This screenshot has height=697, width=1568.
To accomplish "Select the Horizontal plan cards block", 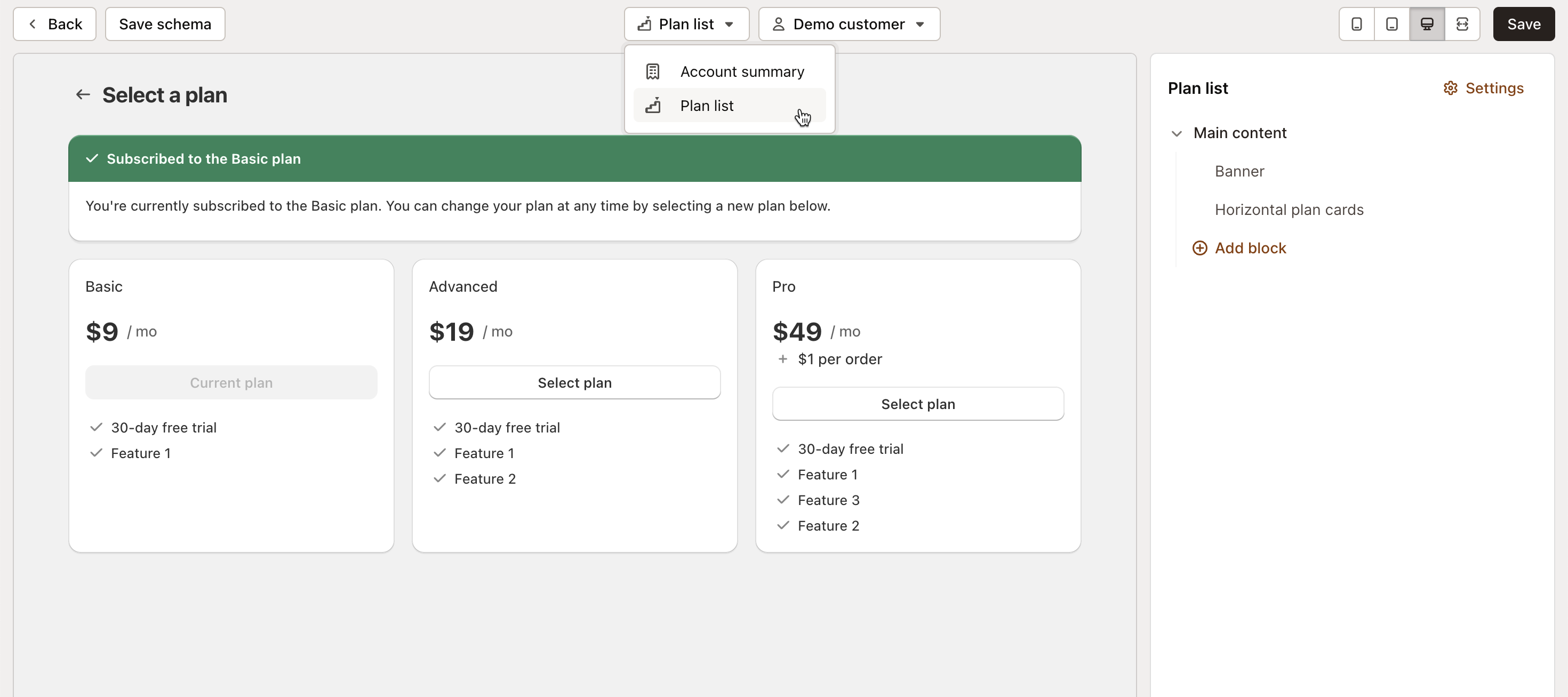I will pos(1289,210).
